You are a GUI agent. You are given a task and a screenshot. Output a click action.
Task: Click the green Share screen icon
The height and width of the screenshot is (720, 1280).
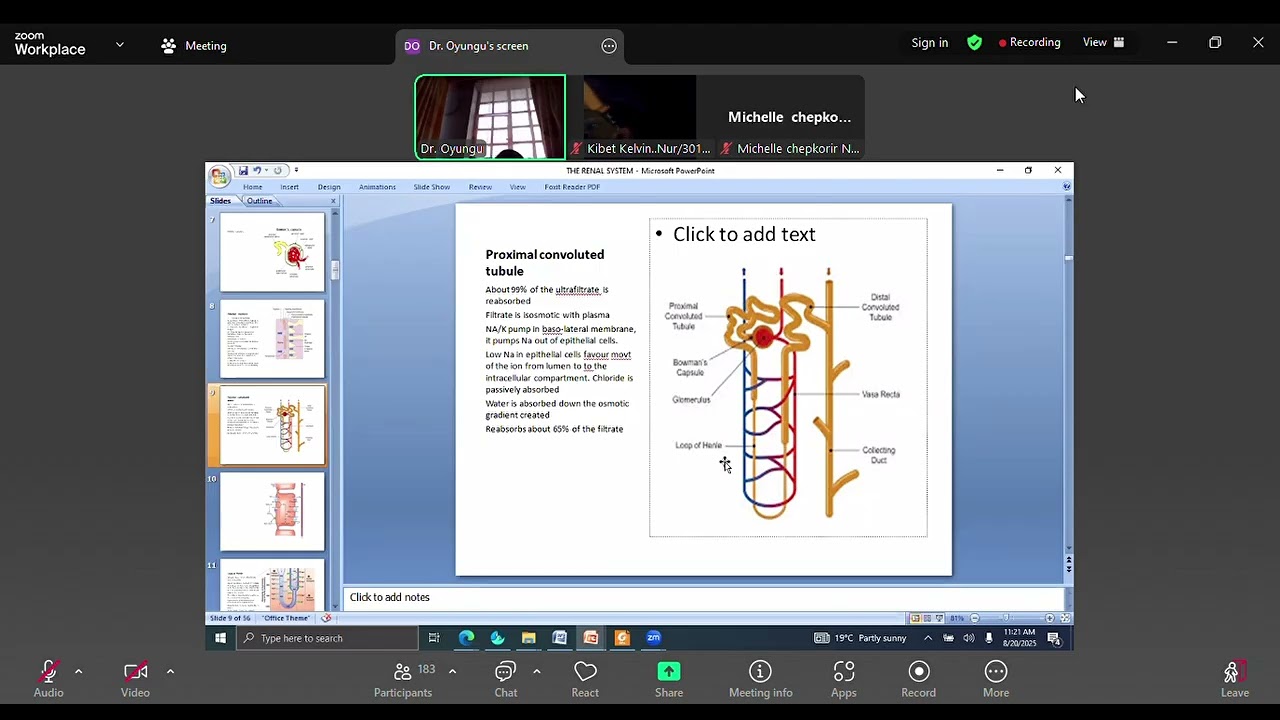coord(669,671)
